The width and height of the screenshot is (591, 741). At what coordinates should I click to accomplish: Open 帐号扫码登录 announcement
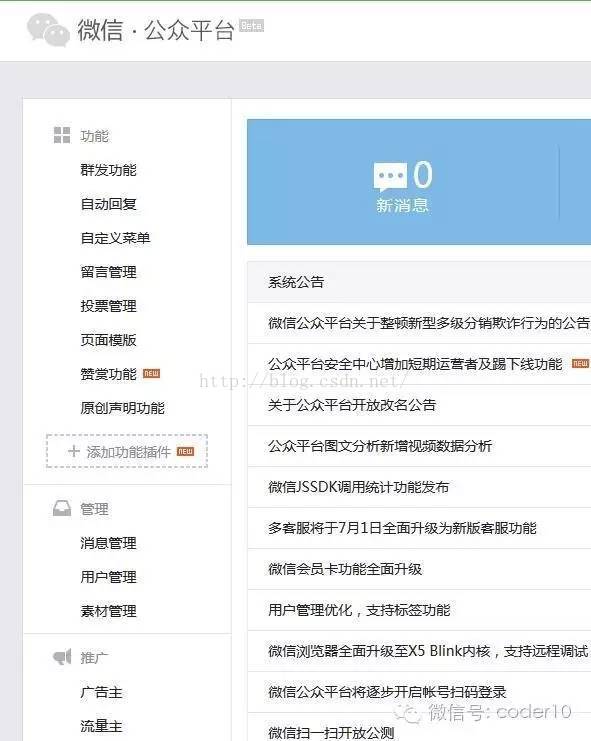click(x=387, y=692)
